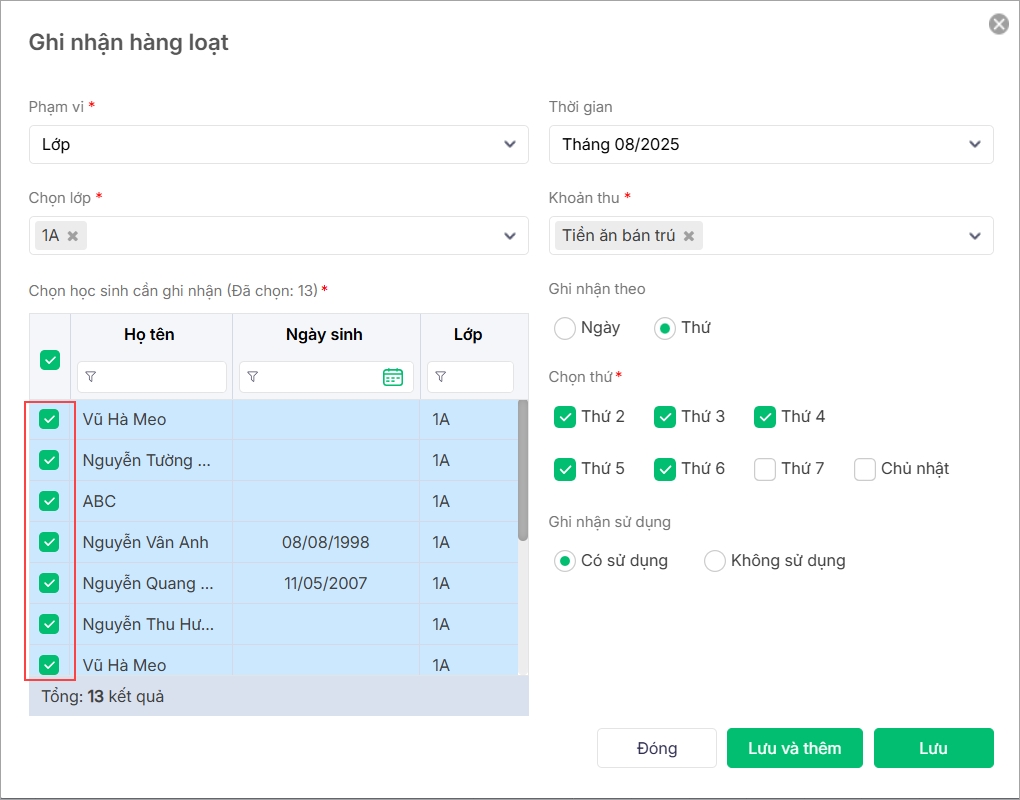Click the Lưu button
This screenshot has width=1020, height=800.
point(933,748)
